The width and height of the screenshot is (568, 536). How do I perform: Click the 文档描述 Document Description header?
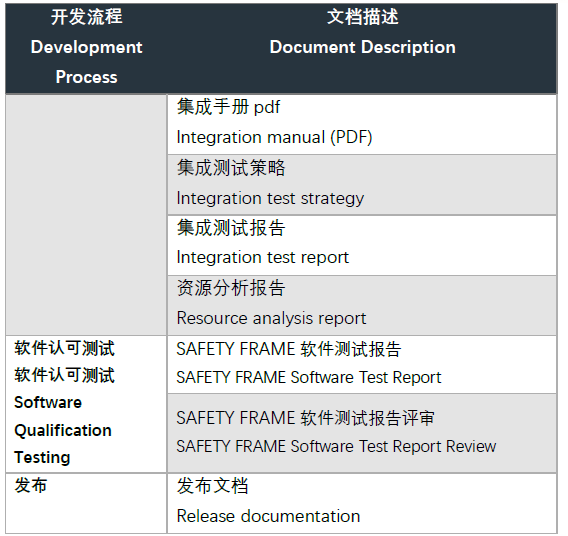point(362,48)
